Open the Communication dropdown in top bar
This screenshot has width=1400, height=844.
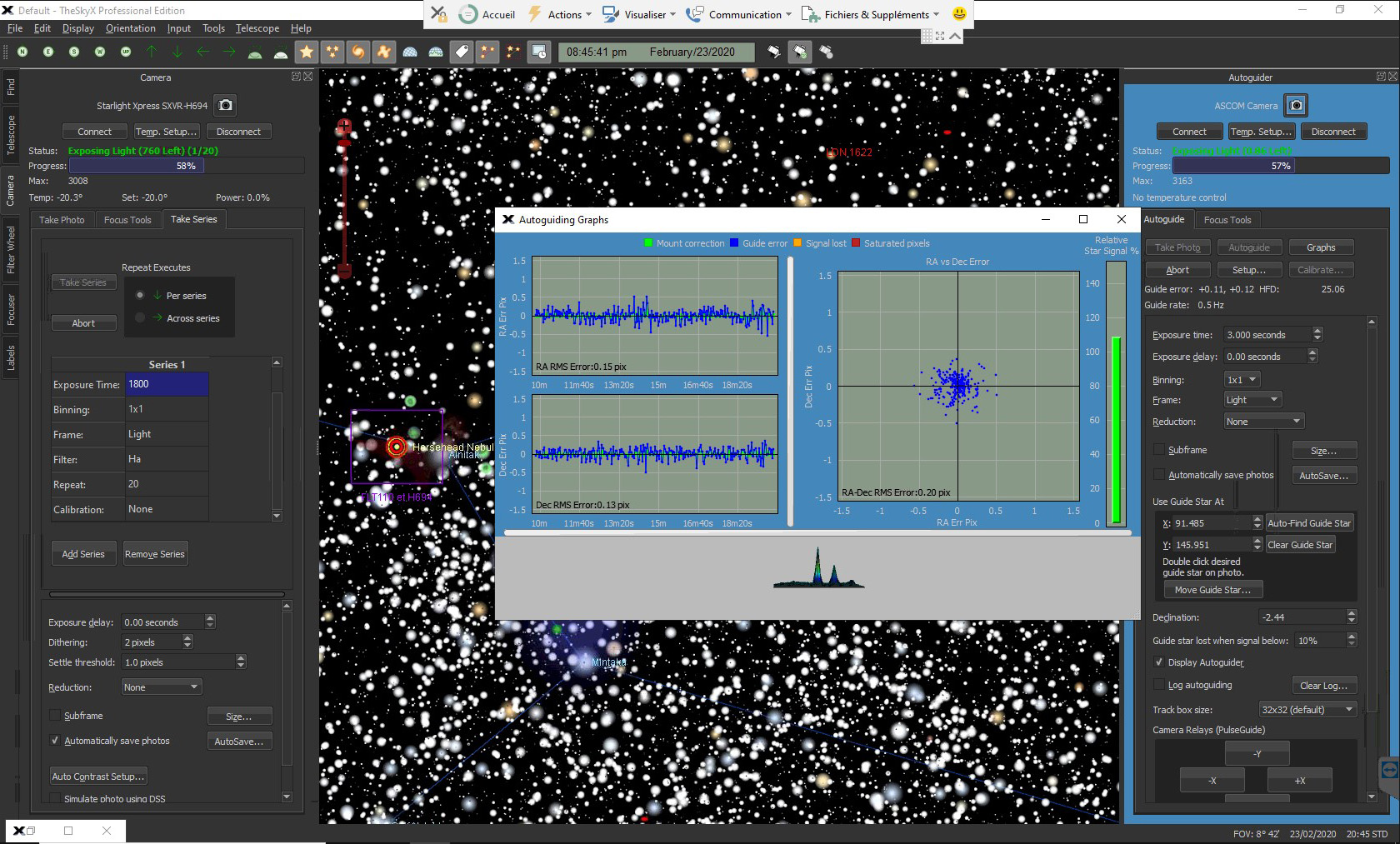(x=738, y=14)
